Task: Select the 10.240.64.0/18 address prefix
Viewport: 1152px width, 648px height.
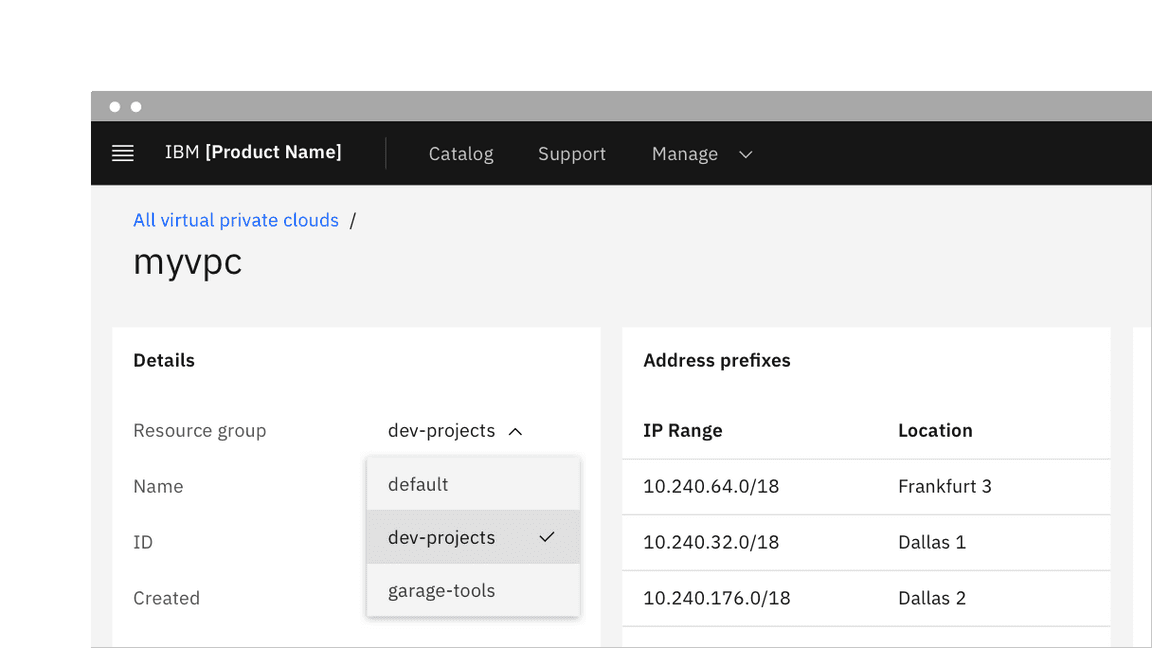Action: [x=711, y=487]
